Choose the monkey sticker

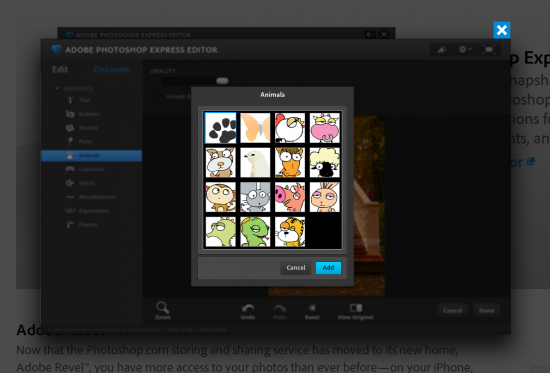220,197
